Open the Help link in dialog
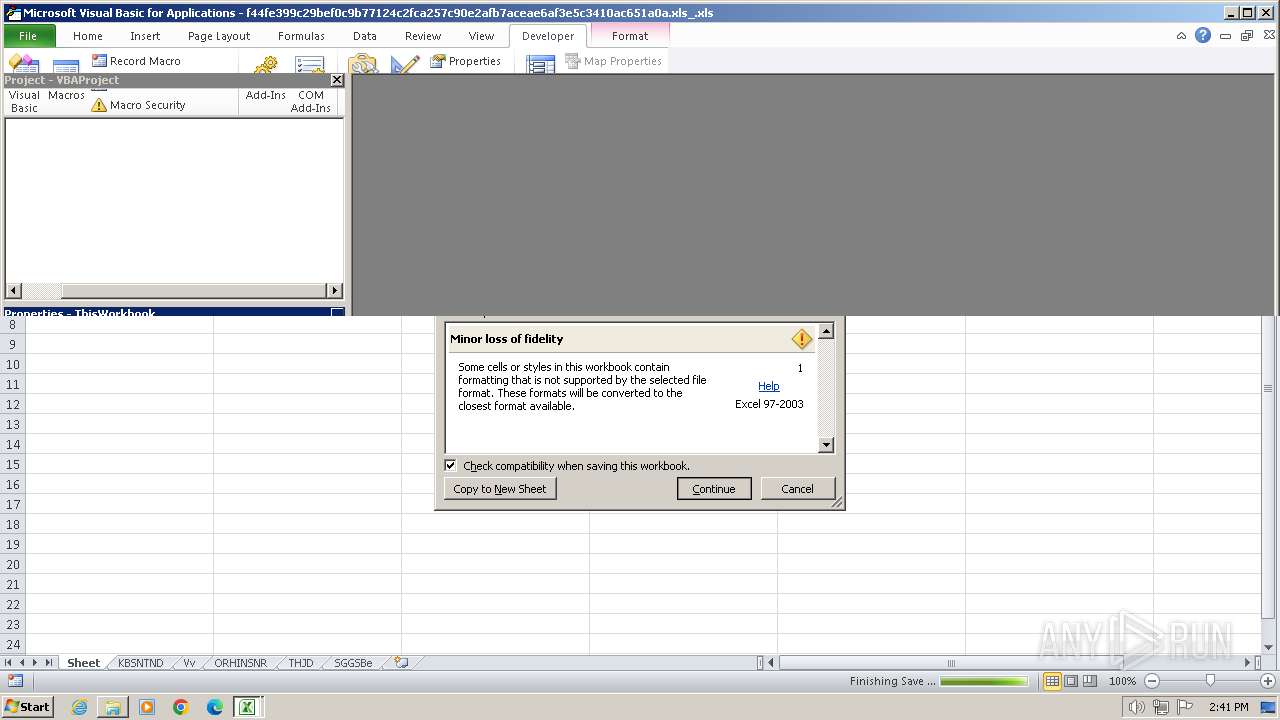This screenshot has height=720, width=1280. point(768,386)
